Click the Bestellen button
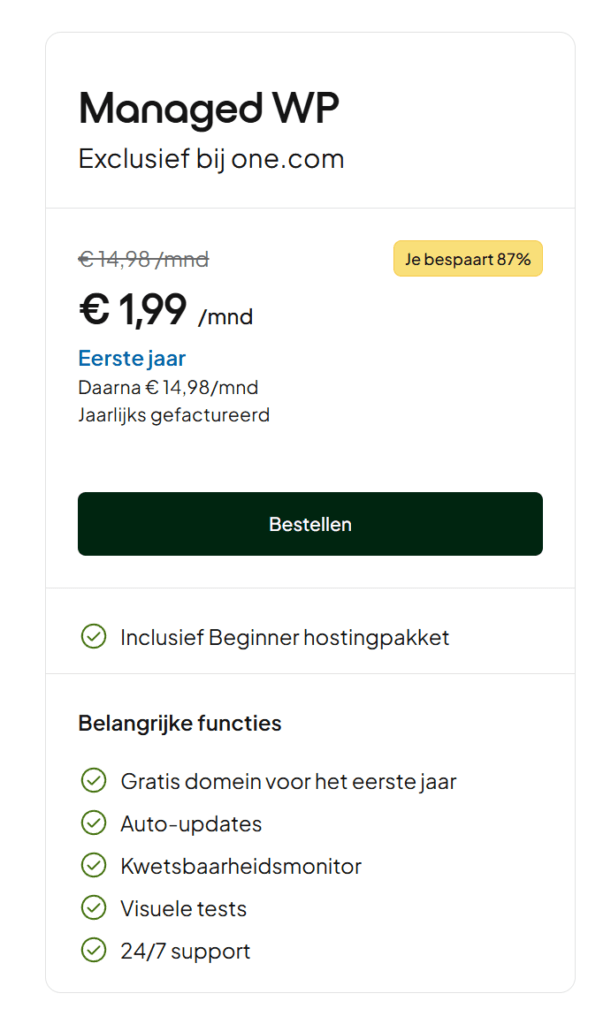The height and width of the screenshot is (1024, 611). (x=309, y=523)
